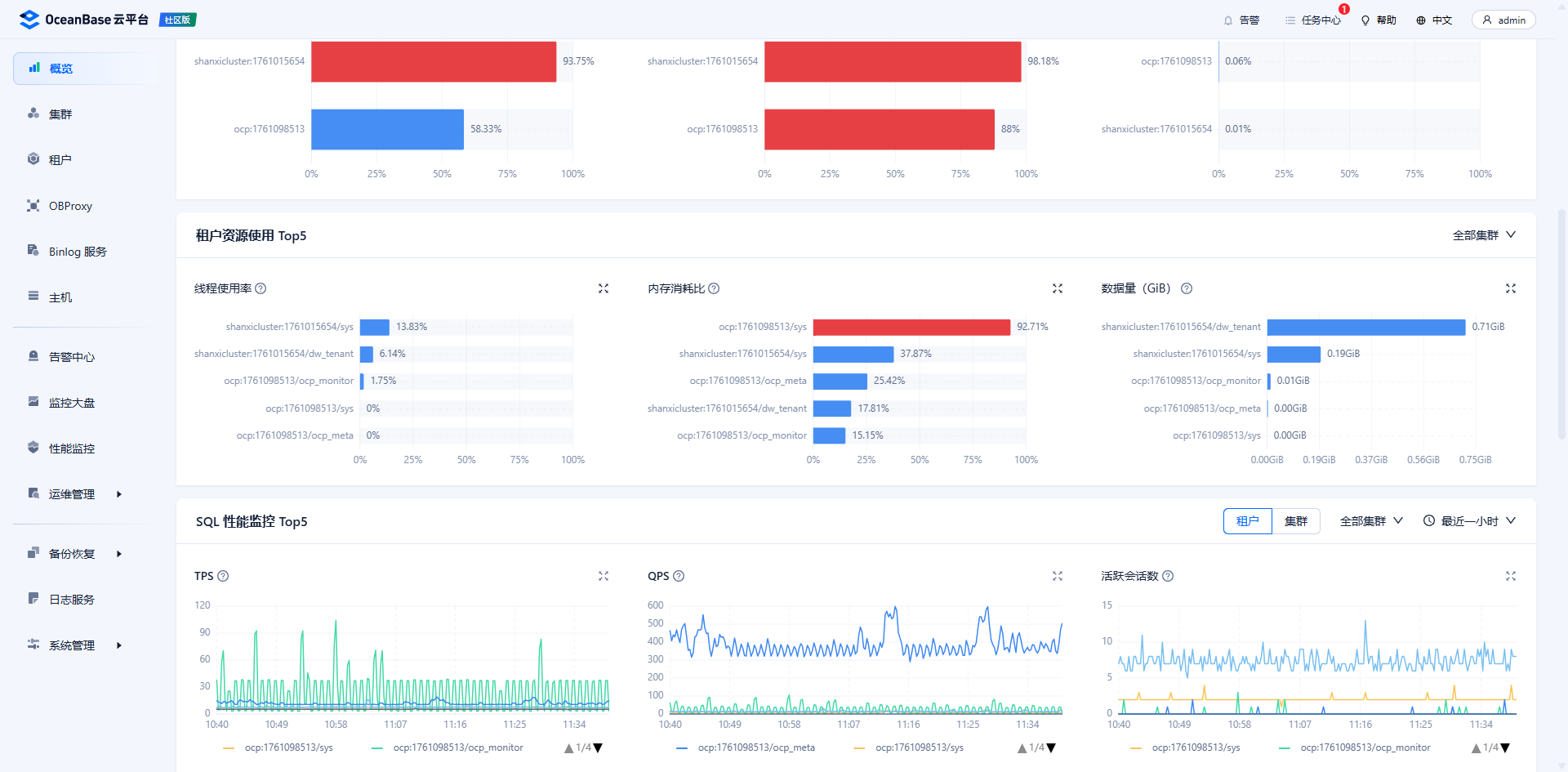Show help tooltip icon next to TPS
Screen dimensions: 1568x772
223,576
